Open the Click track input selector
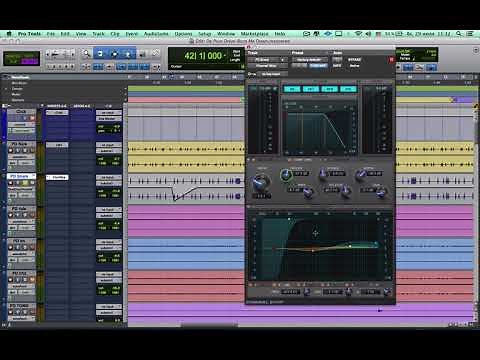Image resolution: width=480 pixels, height=360 pixels. click(109, 113)
